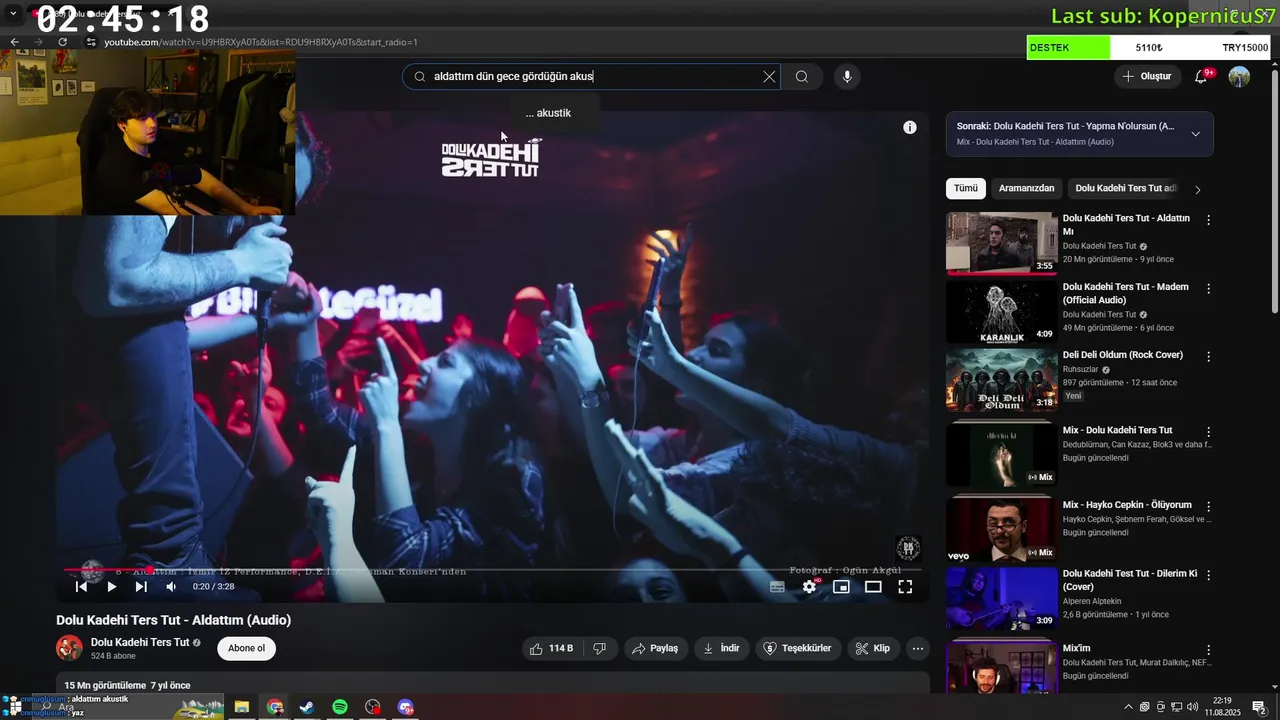Create a clip with Klip
Screen dimensions: 1280x720
coord(872,648)
